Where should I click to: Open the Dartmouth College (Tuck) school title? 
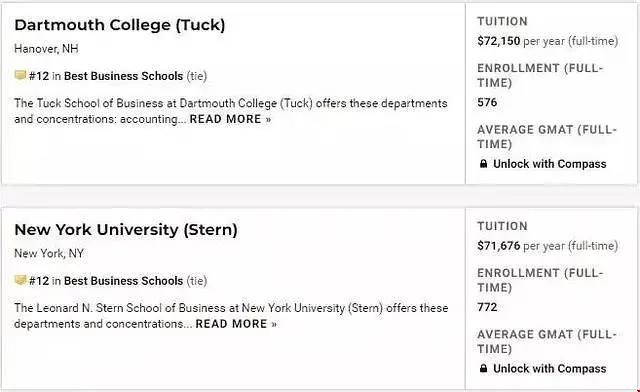120,25
